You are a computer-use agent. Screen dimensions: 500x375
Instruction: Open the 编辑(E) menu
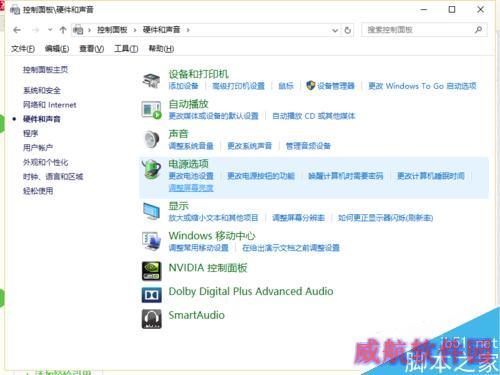tap(57, 49)
